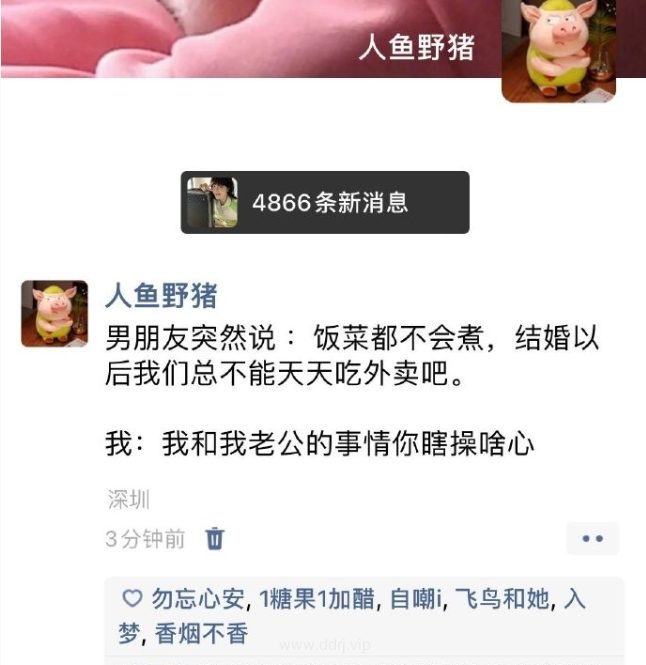Screen dimensions: 646x665
Task: Tap the 深圳 location tag
Action: [129, 499]
